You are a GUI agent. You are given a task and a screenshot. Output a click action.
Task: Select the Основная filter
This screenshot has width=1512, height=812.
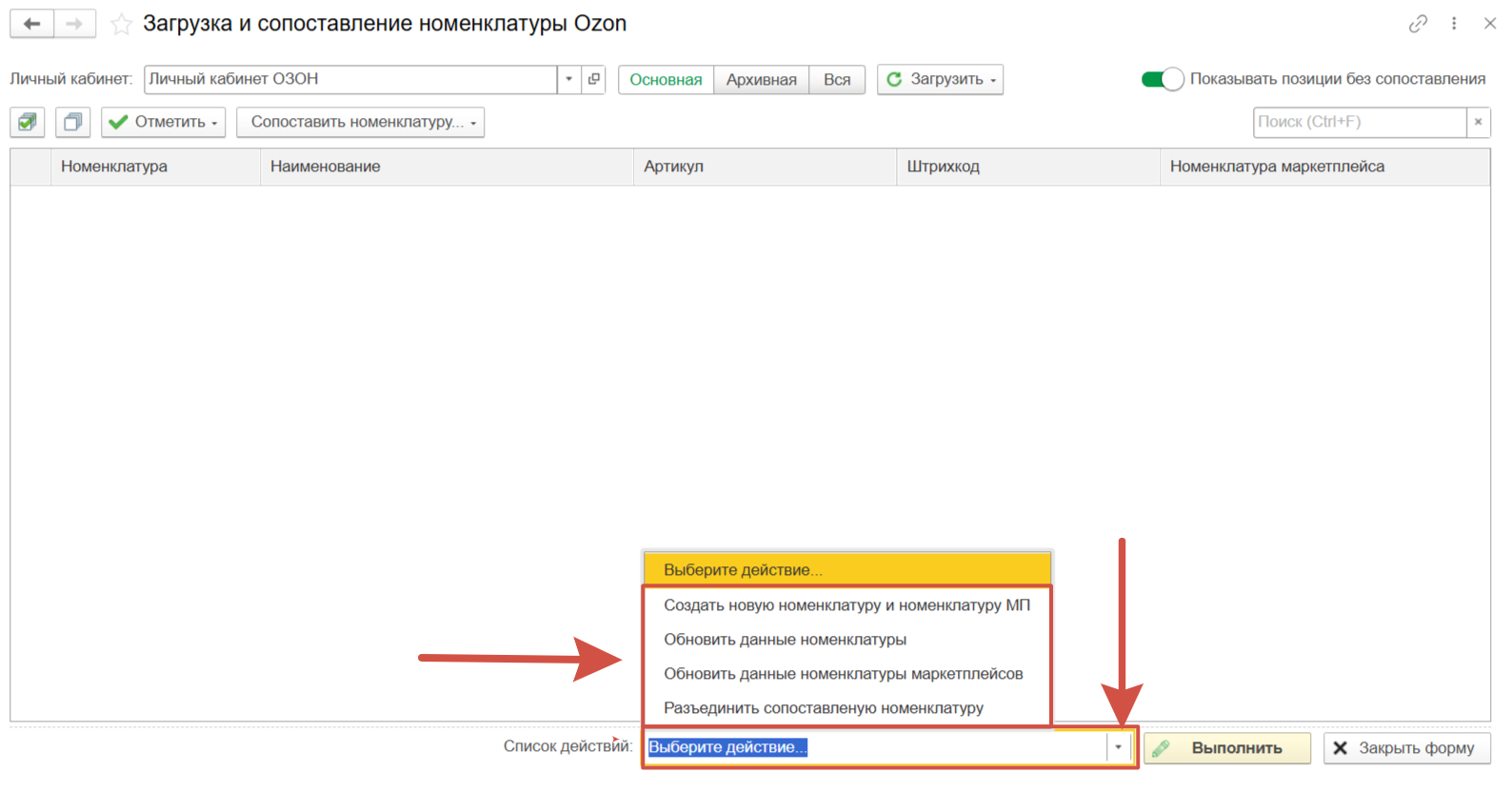point(666,80)
